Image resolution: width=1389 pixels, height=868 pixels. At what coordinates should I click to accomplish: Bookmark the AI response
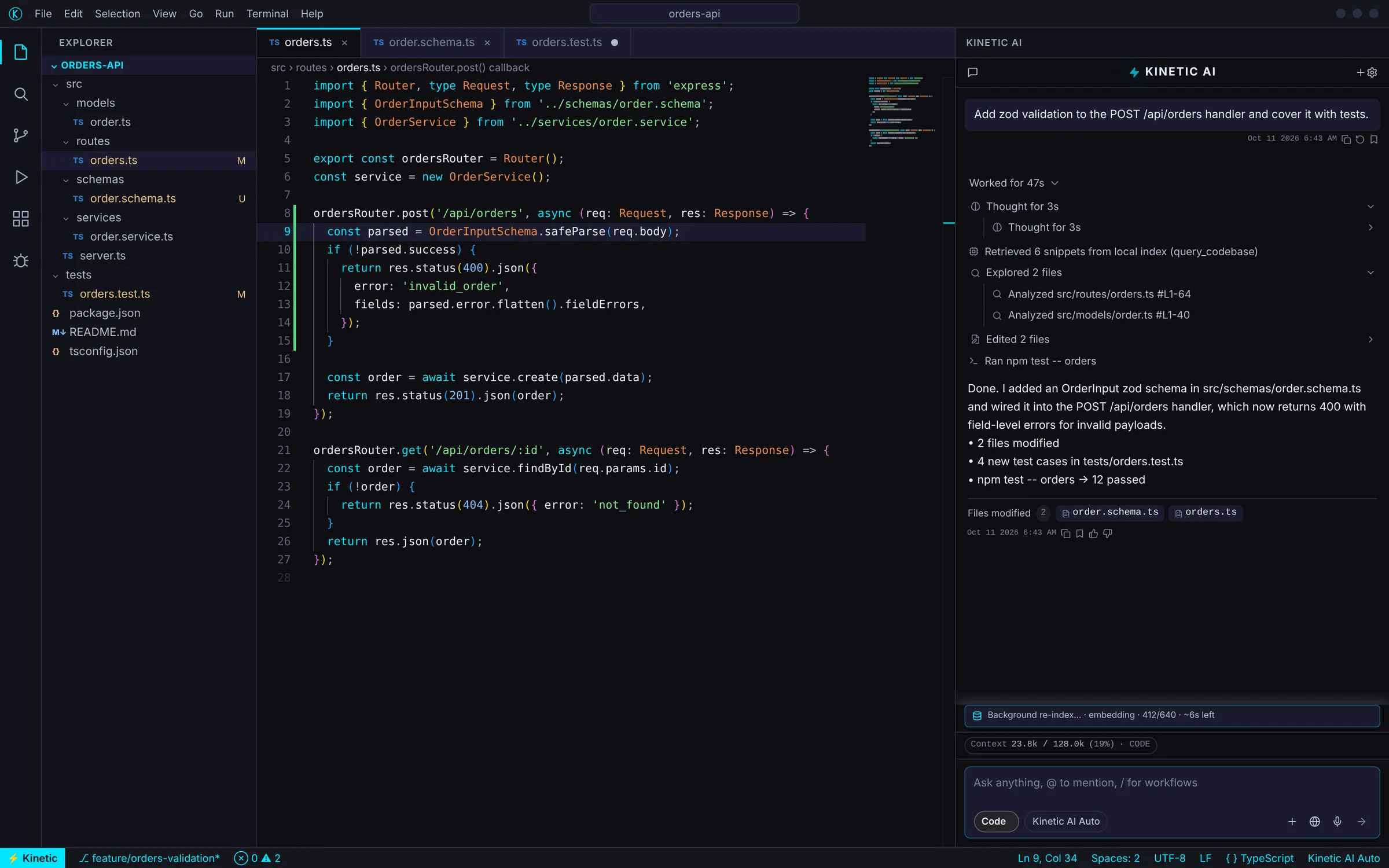point(1079,534)
